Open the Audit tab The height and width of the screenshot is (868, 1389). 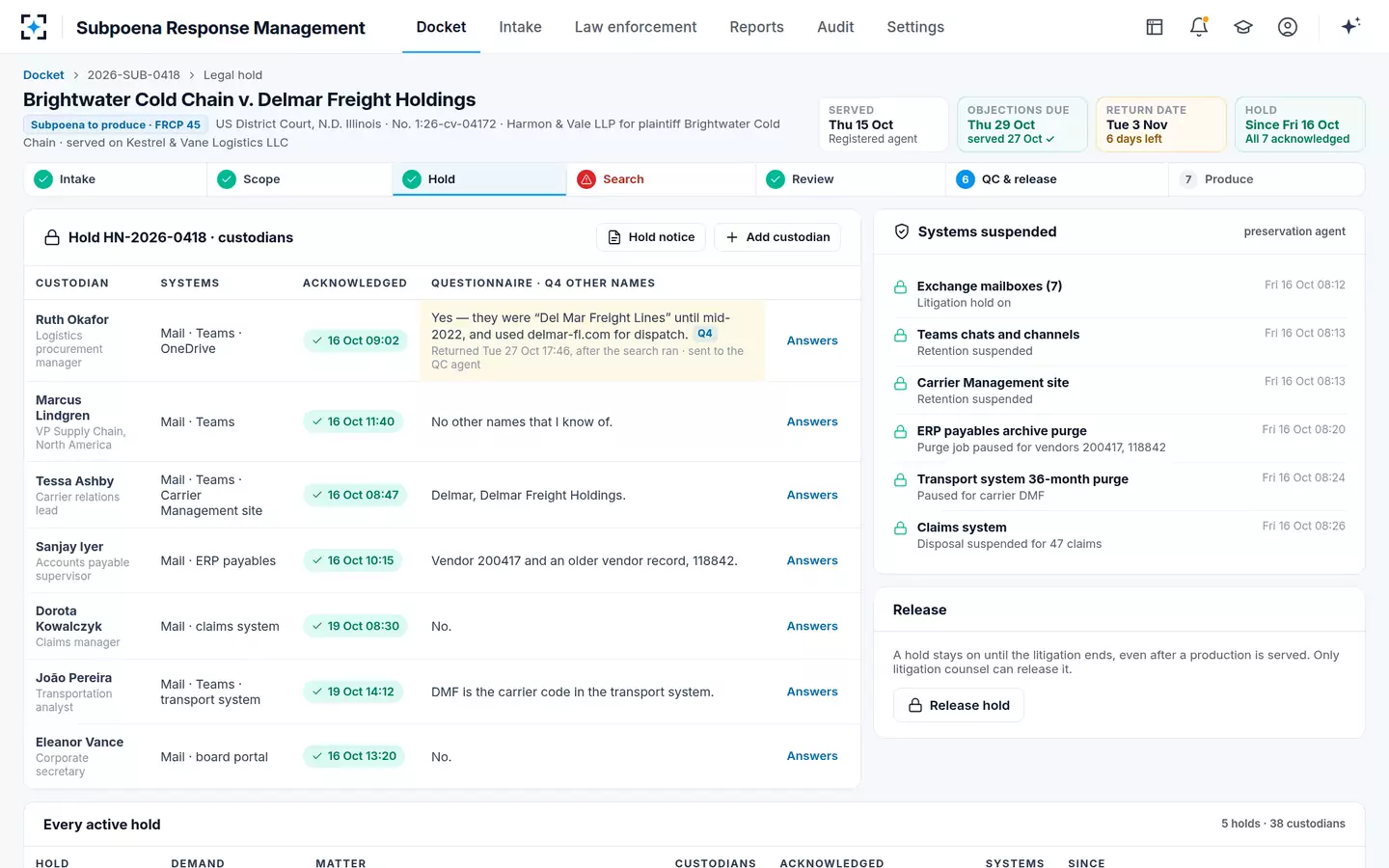pyautogui.click(x=835, y=27)
